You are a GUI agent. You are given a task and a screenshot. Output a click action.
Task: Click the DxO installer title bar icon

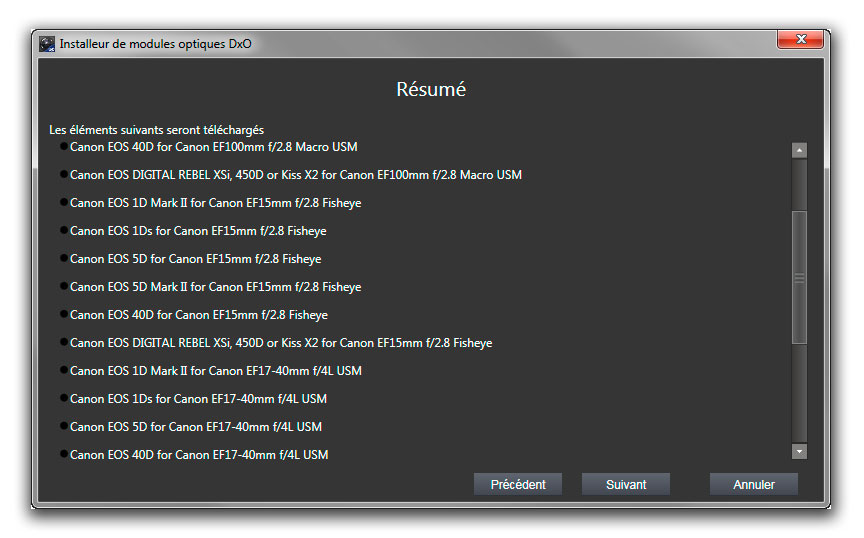click(x=47, y=44)
